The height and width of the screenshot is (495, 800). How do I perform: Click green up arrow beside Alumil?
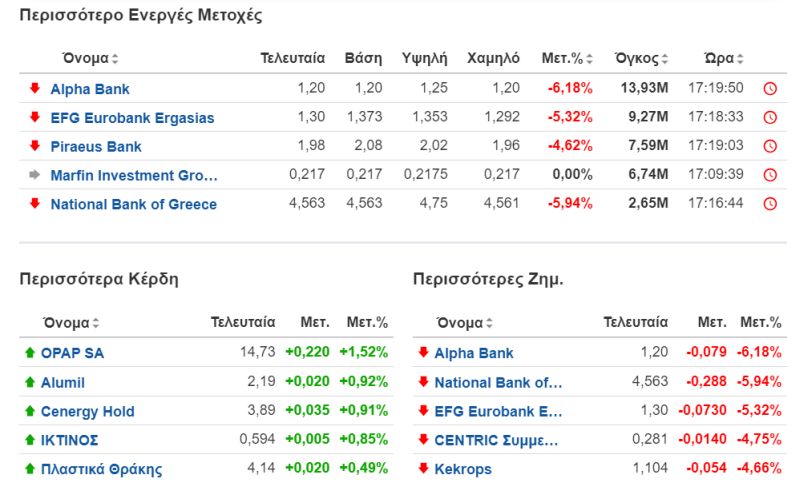tap(29, 382)
